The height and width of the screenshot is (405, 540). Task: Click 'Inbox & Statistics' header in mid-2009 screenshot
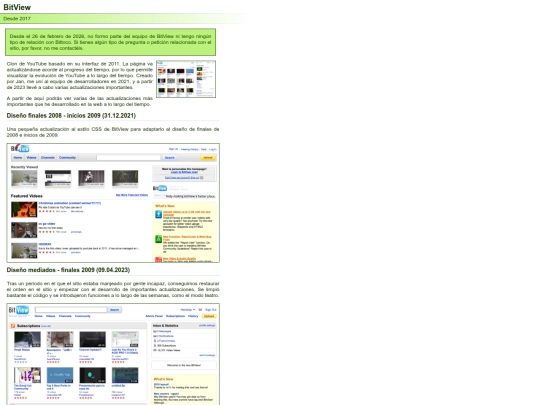pyautogui.click(x=166, y=325)
